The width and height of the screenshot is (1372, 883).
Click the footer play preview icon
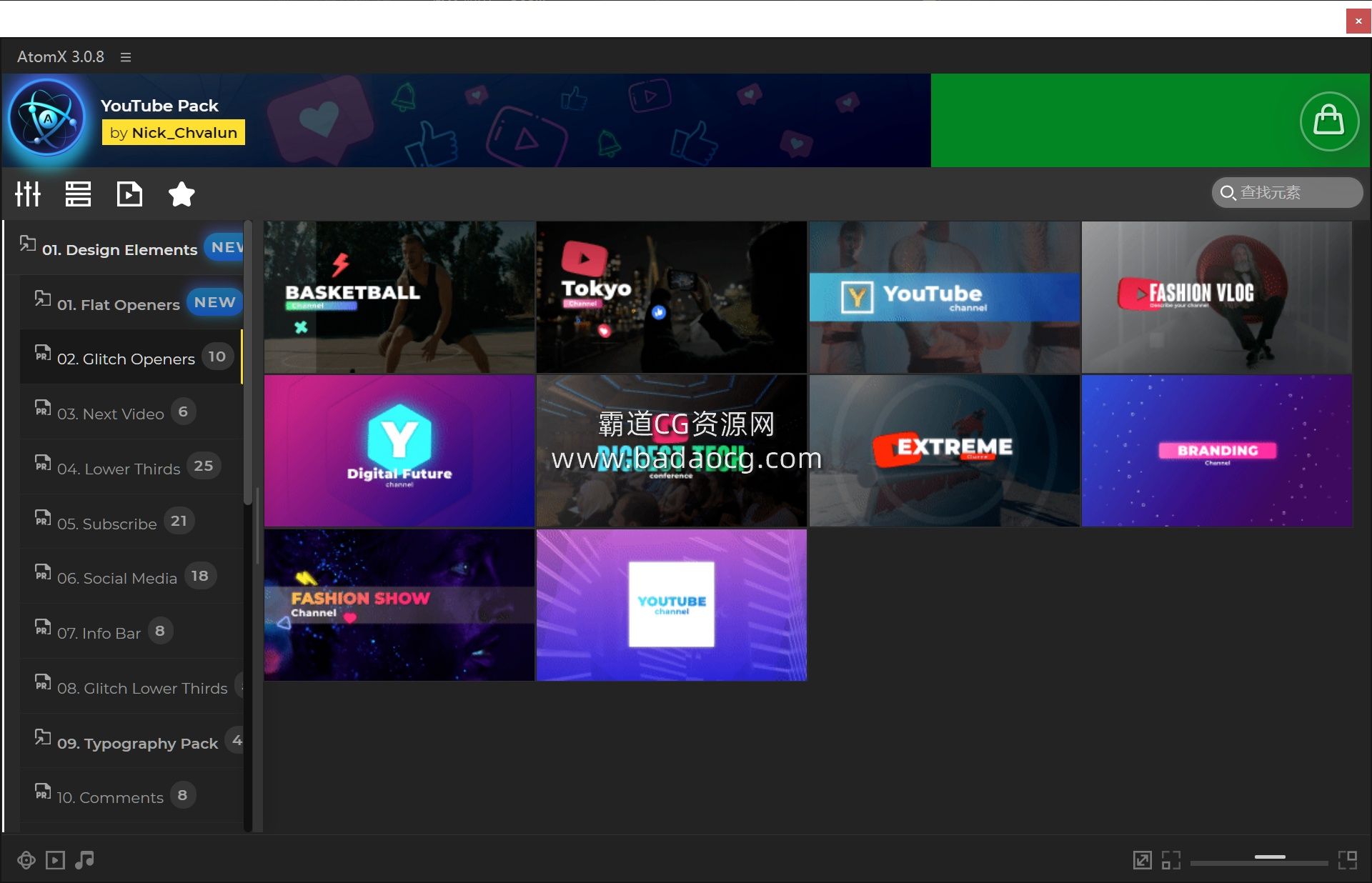(55, 860)
